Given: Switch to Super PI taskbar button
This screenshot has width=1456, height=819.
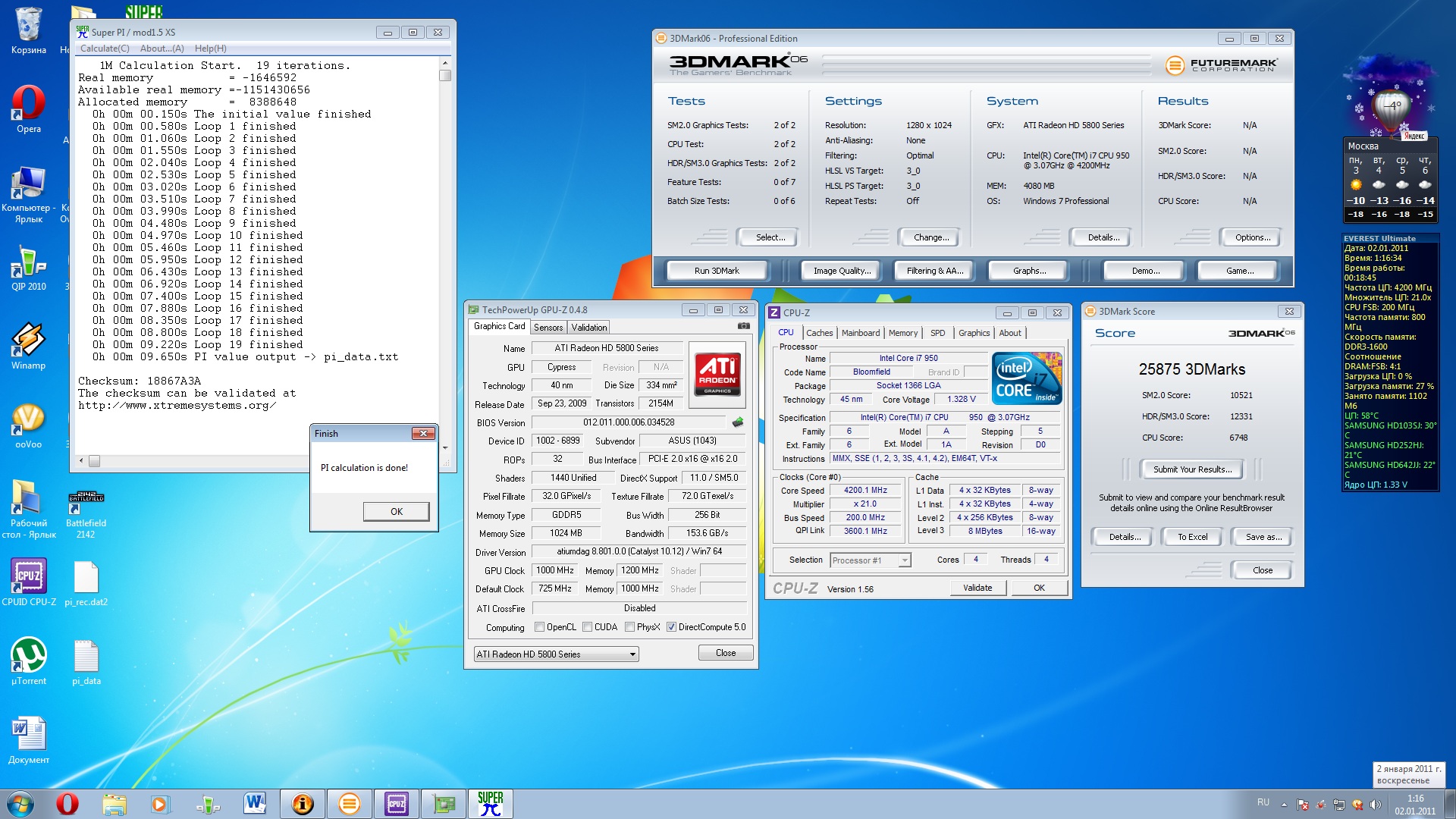Looking at the screenshot, I should coord(491,804).
